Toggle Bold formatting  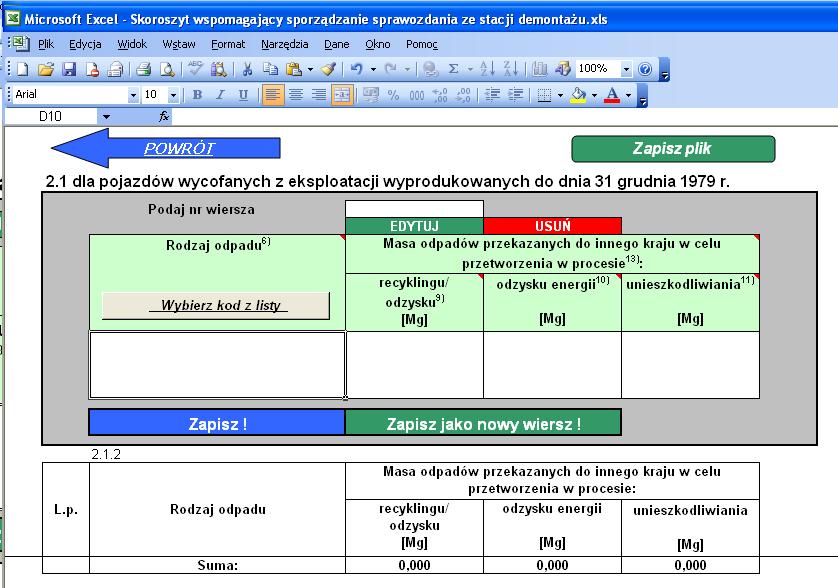coord(197,95)
